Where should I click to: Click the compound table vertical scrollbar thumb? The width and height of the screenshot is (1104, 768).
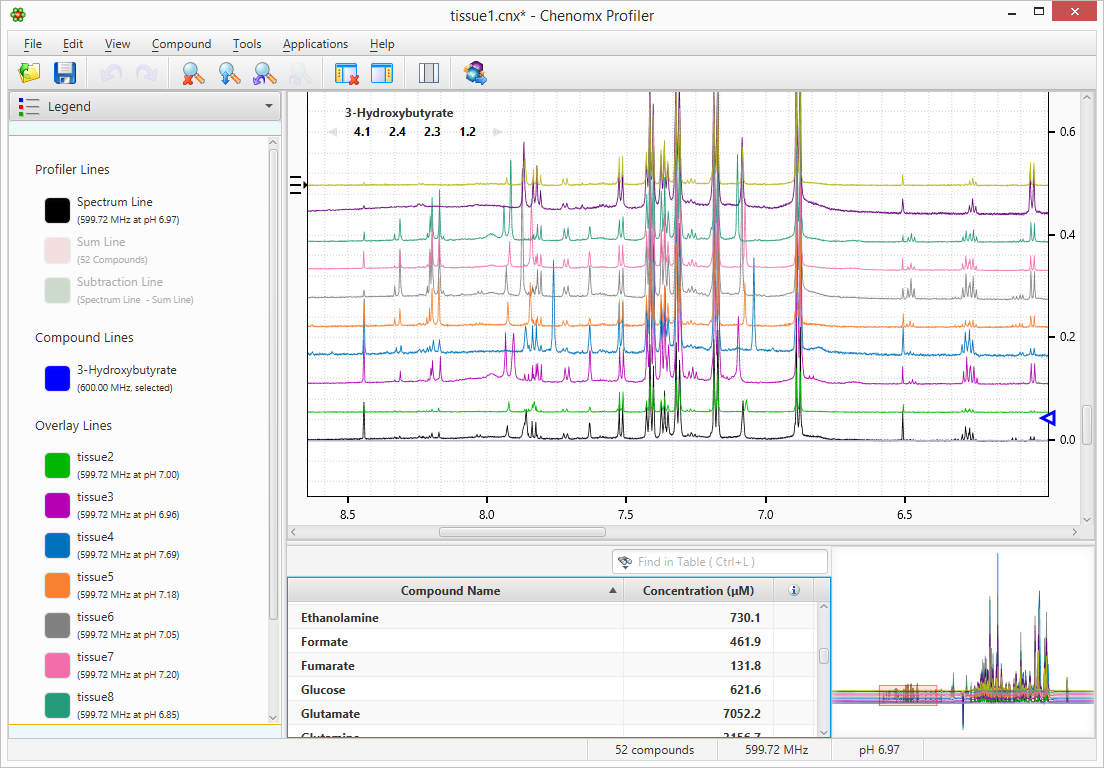(x=823, y=655)
